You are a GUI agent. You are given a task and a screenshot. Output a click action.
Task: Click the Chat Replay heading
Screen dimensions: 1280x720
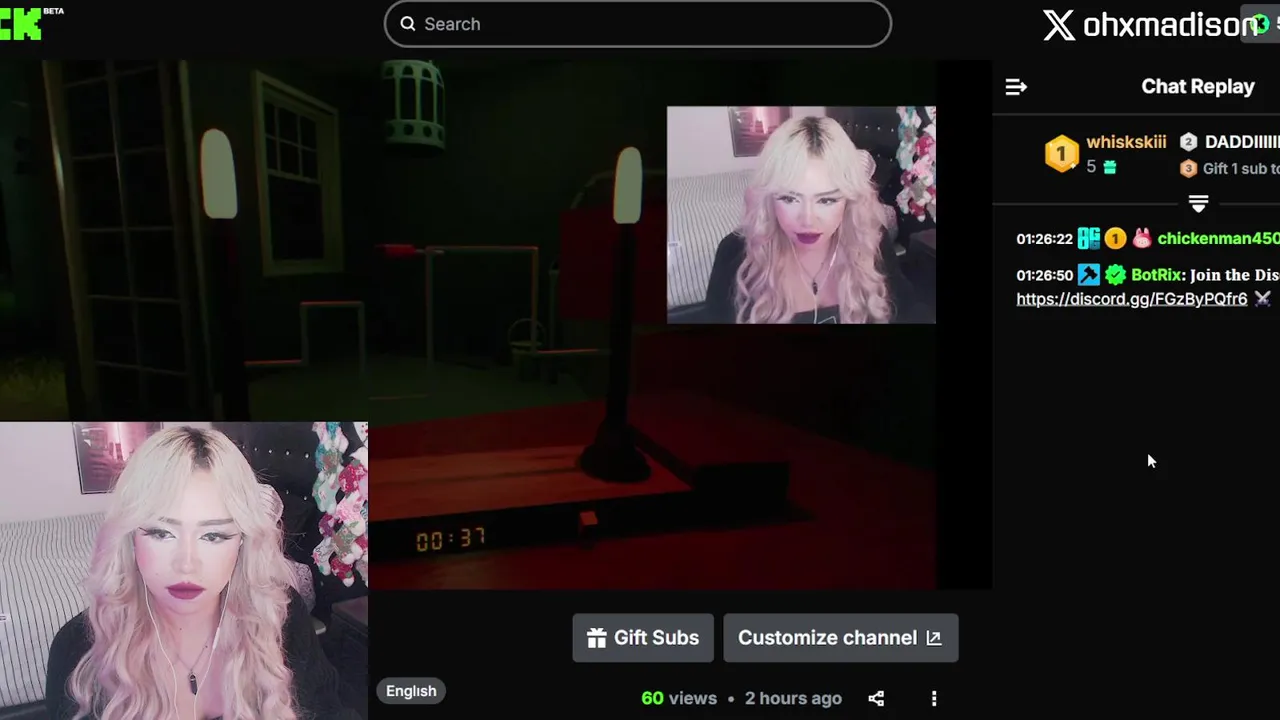(1197, 87)
